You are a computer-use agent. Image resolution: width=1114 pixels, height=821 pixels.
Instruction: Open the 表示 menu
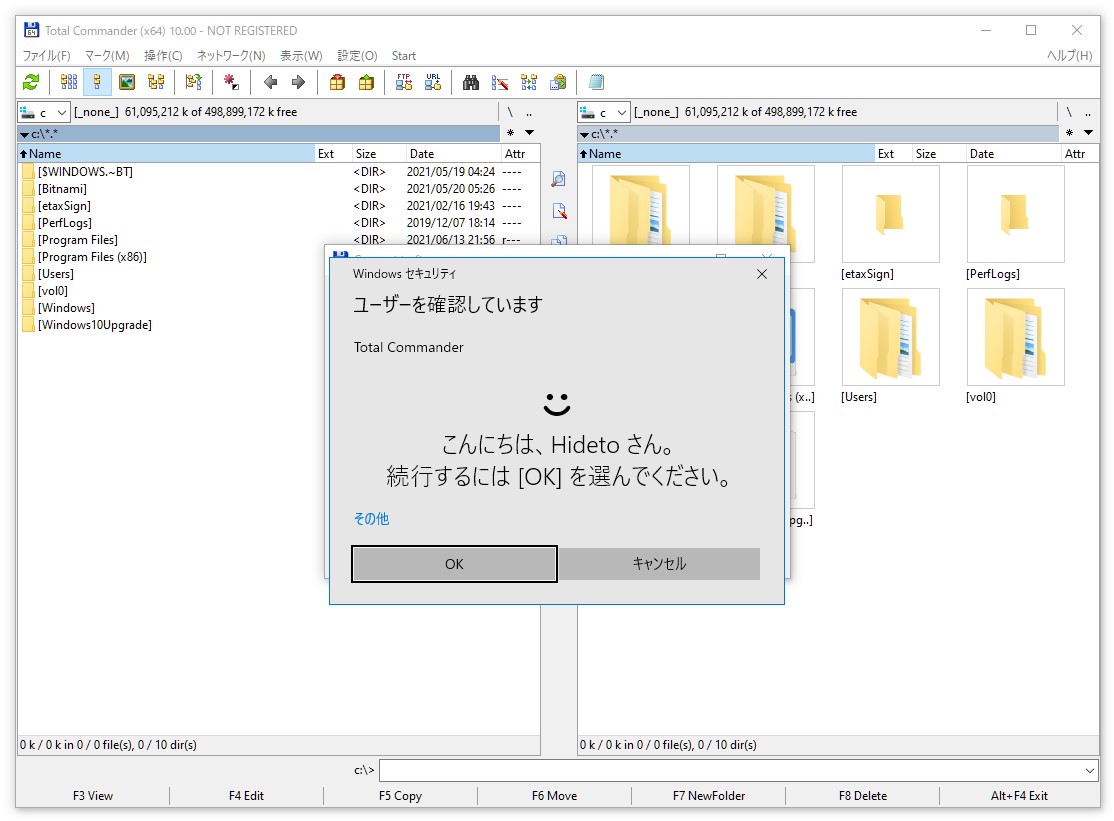pyautogui.click(x=299, y=56)
